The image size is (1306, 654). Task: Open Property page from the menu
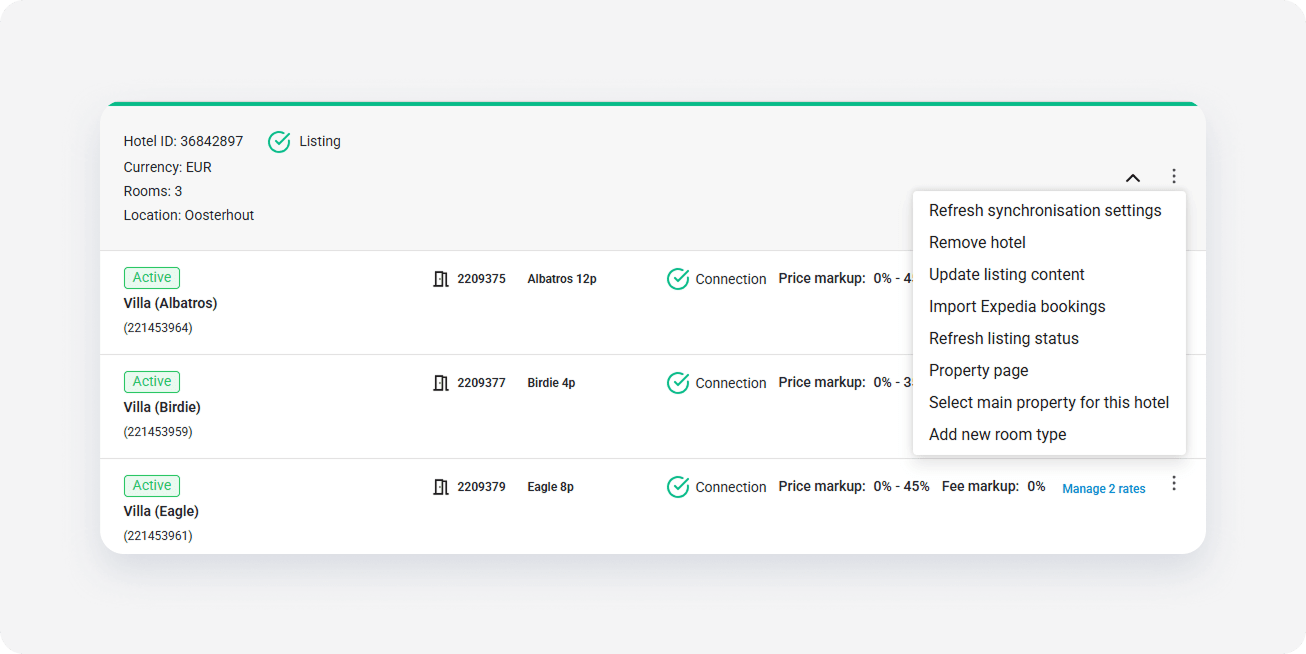1049,371
